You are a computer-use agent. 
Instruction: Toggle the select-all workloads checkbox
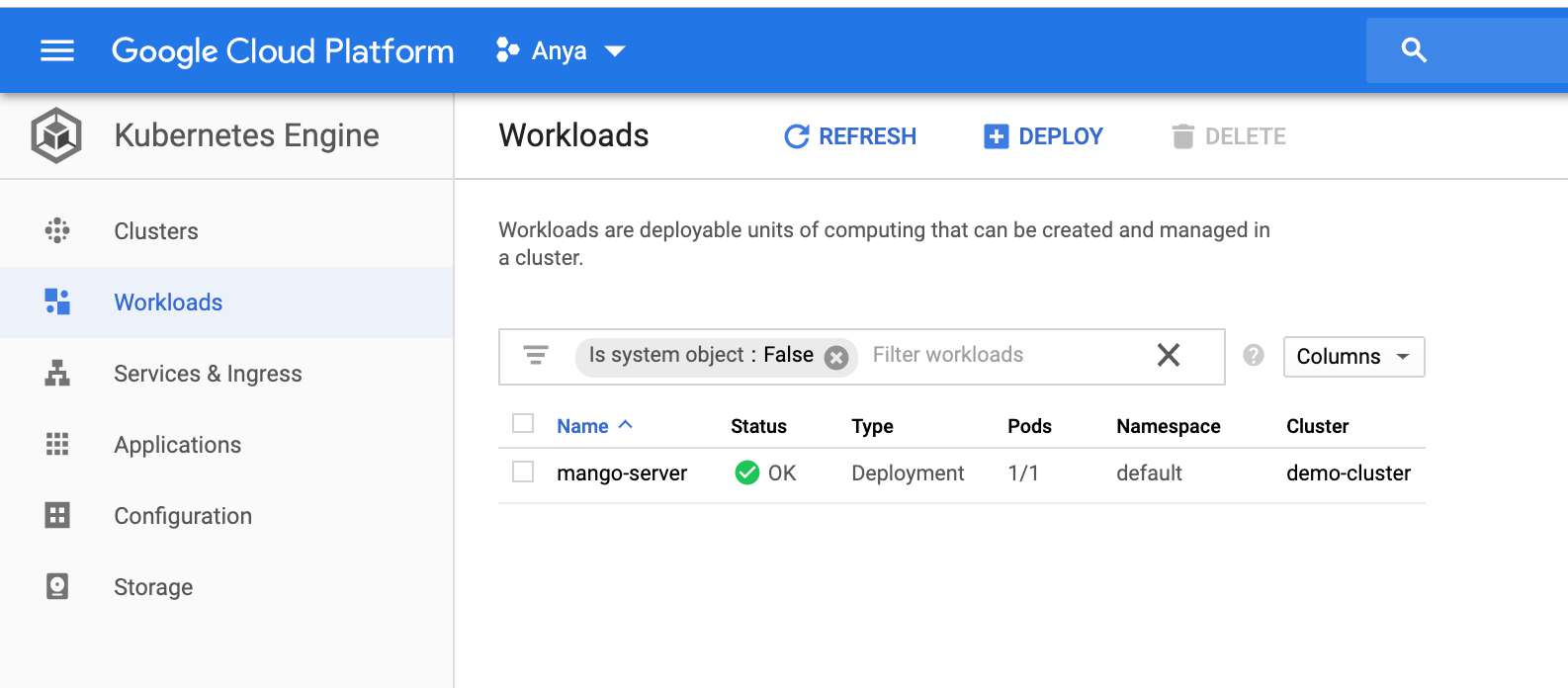click(523, 424)
